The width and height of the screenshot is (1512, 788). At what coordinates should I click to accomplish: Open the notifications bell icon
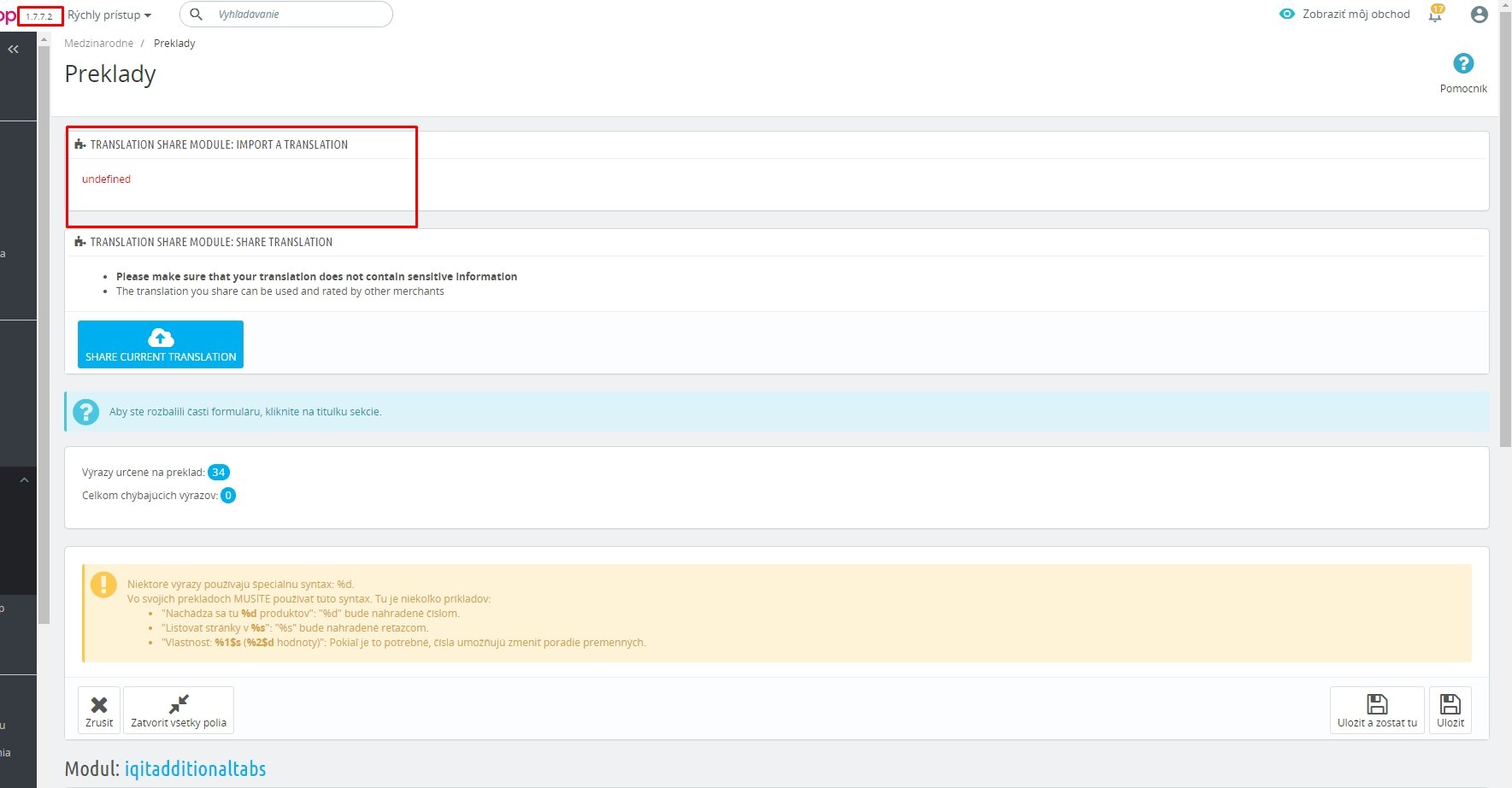(x=1435, y=15)
